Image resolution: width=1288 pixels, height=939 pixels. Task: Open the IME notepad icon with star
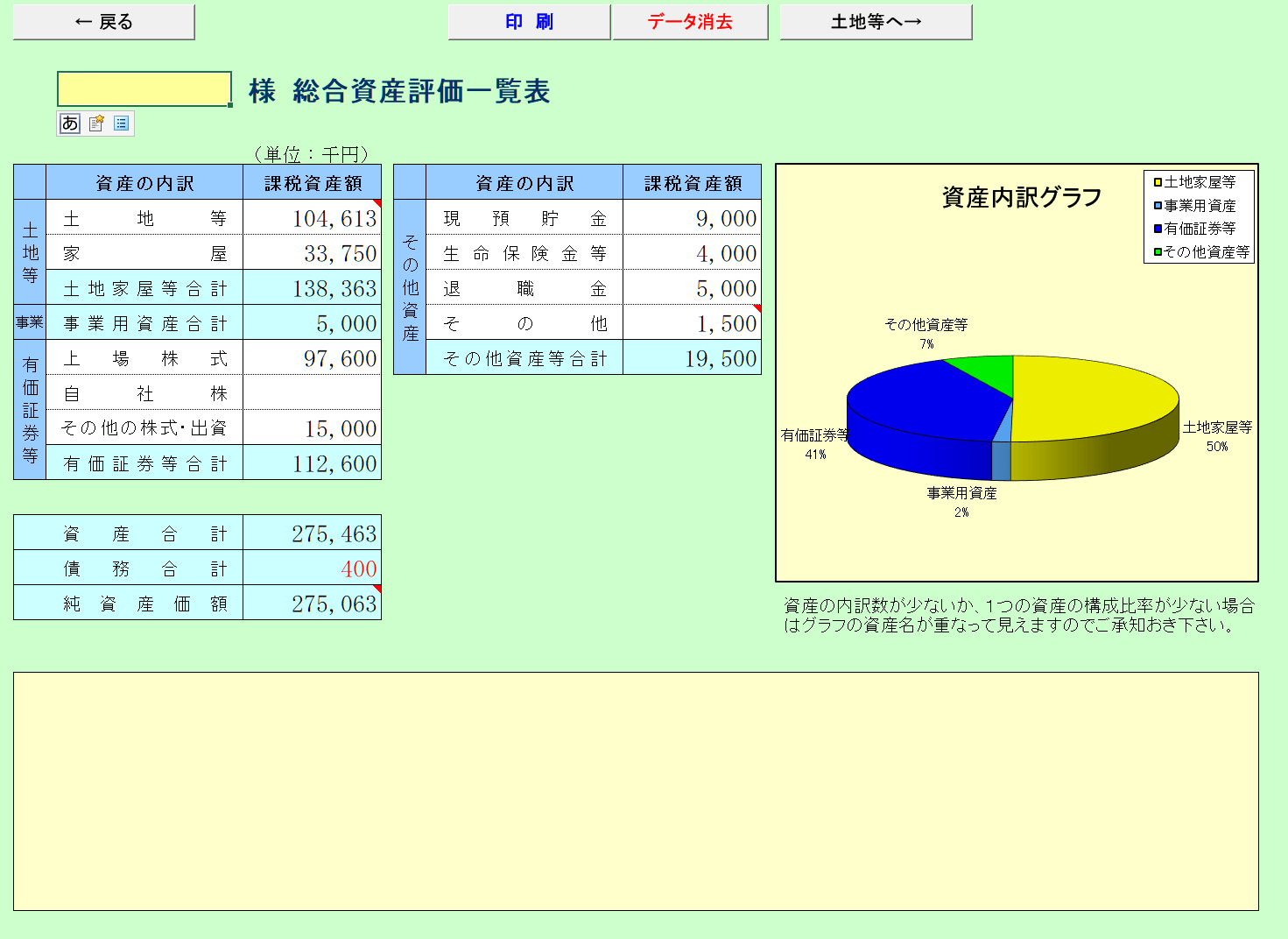(96, 124)
